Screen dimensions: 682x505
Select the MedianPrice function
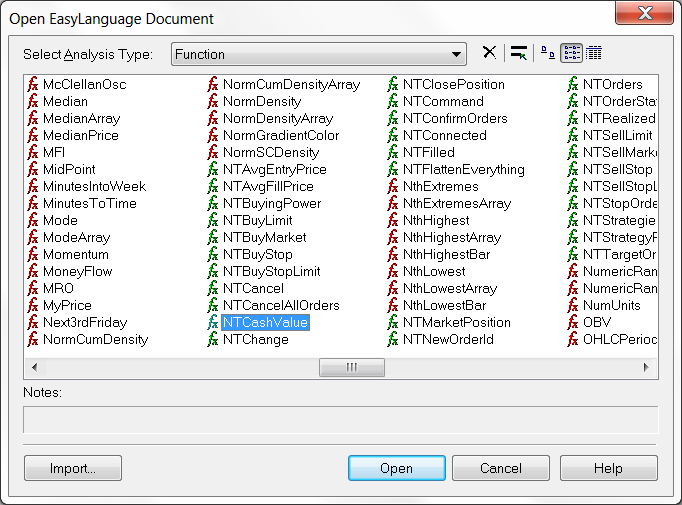pyautogui.click(x=80, y=135)
